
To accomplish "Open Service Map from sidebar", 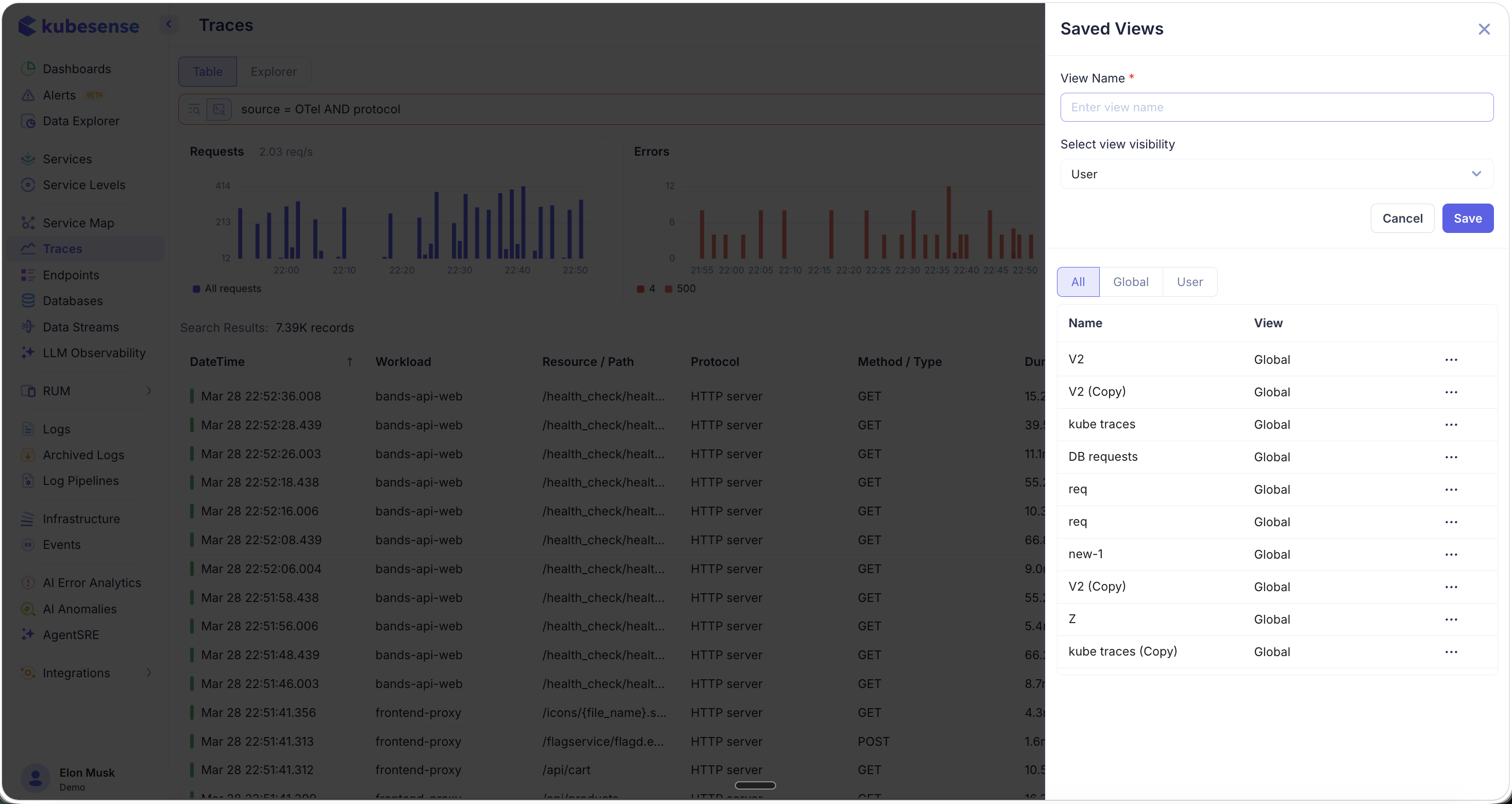I will click(78, 223).
